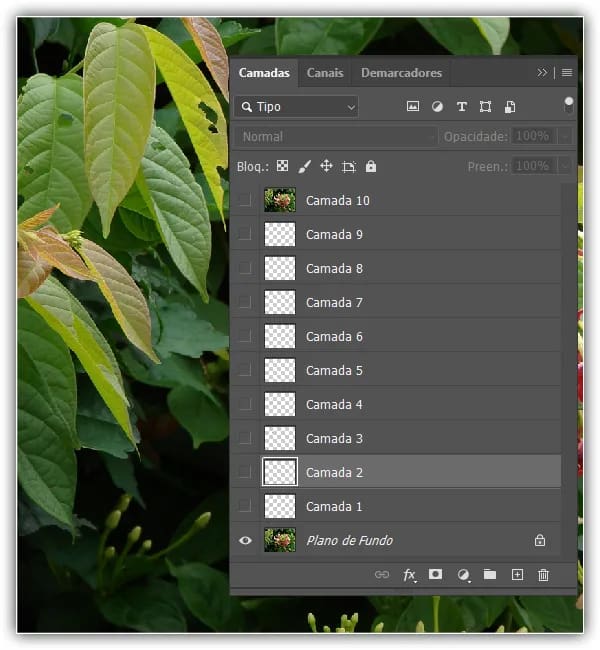Lock transparent pixels icon
Image resolution: width=600 pixels, height=650 pixels.
(x=282, y=166)
